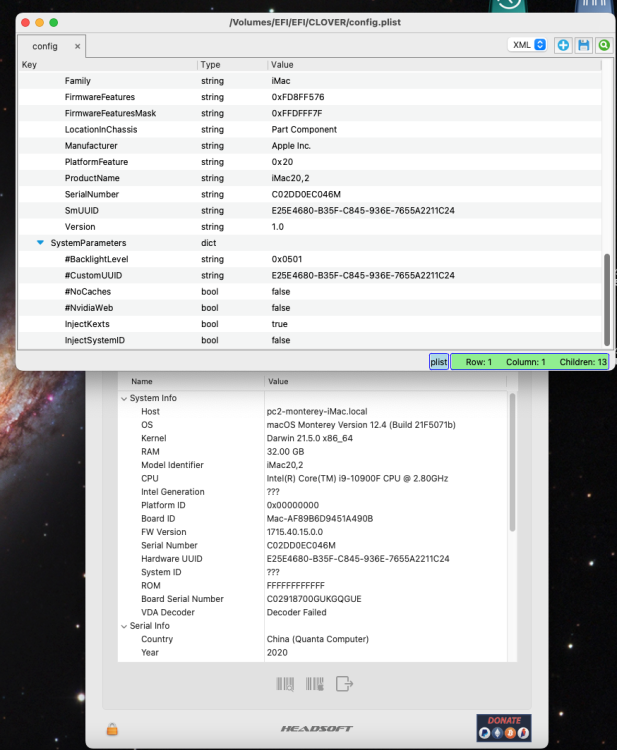Open search with the green magnifier icon
This screenshot has height=750, width=617.
[604, 45]
